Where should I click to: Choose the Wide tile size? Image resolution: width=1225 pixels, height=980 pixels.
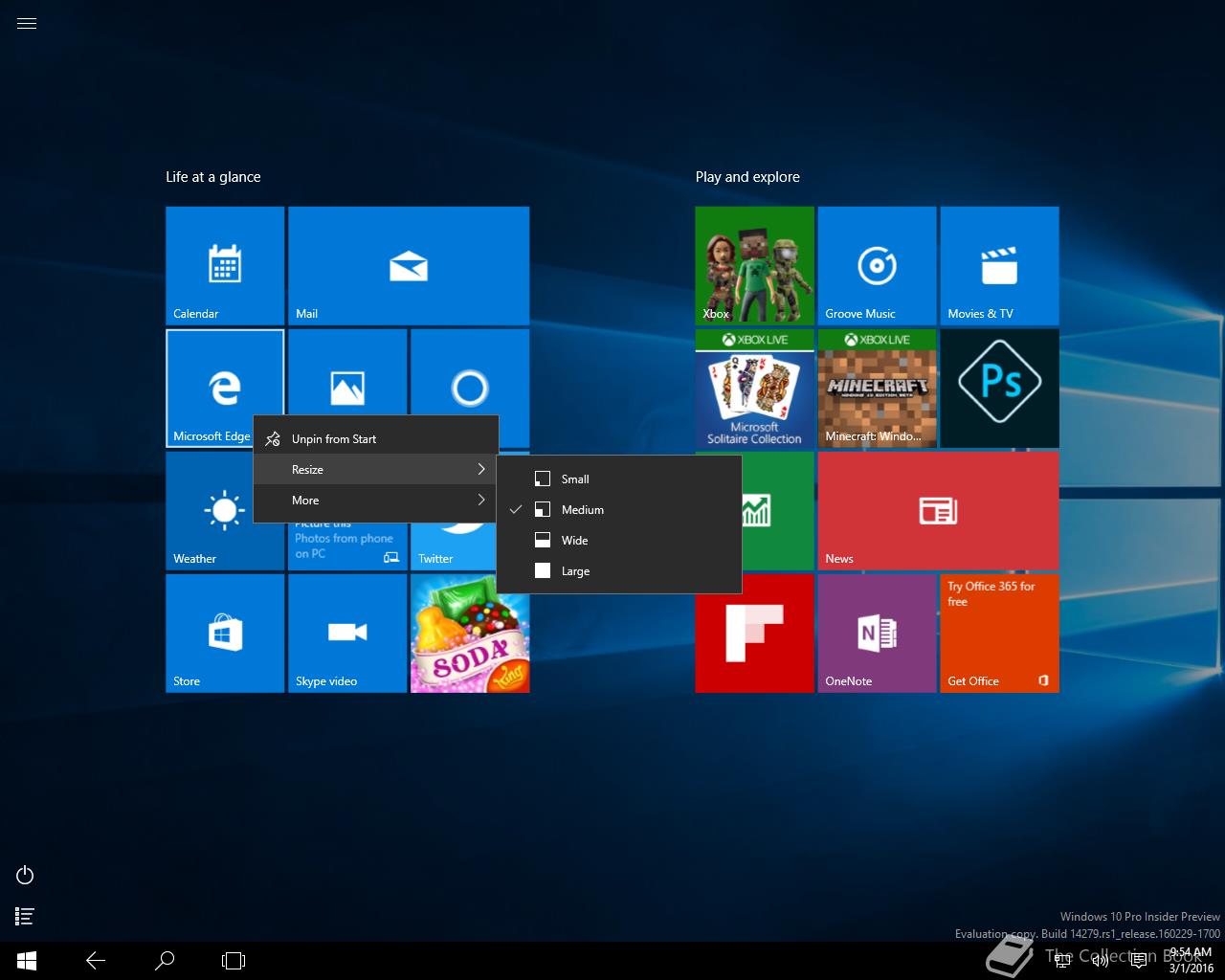pos(619,540)
